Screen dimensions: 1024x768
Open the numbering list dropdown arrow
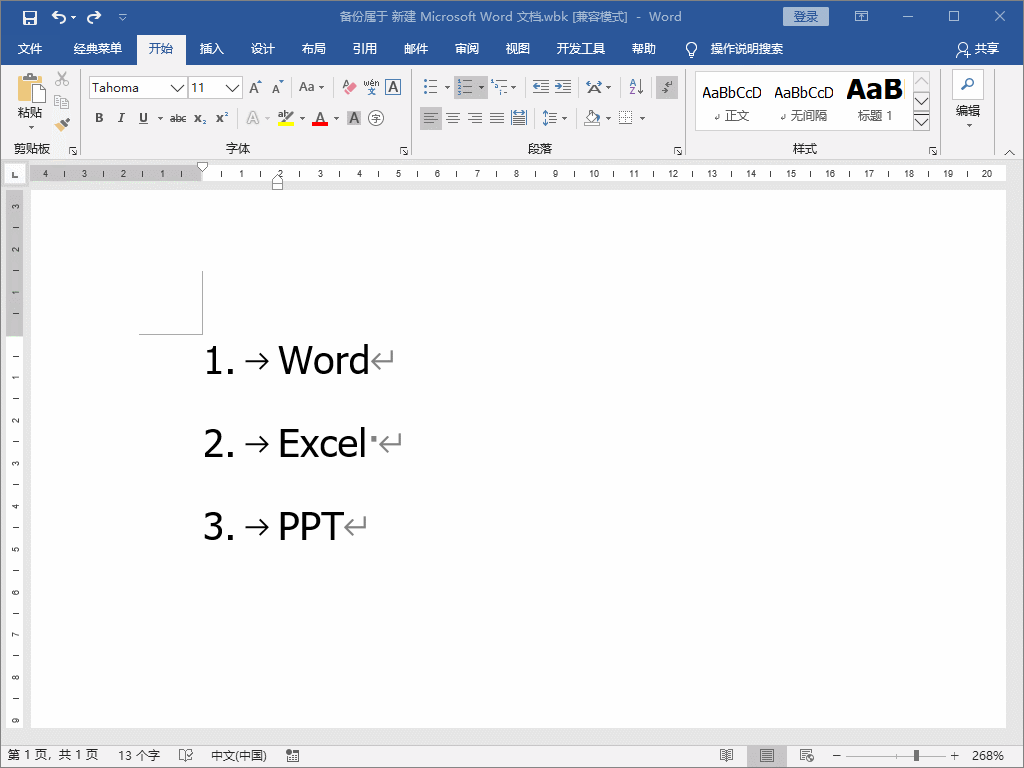(481, 88)
